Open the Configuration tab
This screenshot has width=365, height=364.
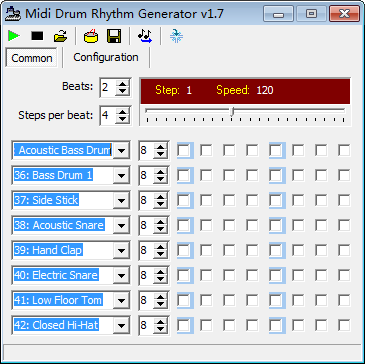point(106,57)
